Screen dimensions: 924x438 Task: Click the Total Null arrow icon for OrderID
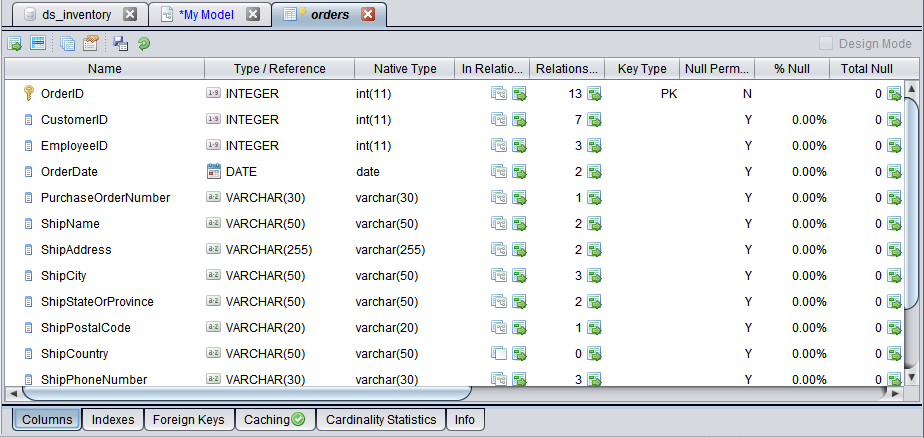[x=895, y=94]
